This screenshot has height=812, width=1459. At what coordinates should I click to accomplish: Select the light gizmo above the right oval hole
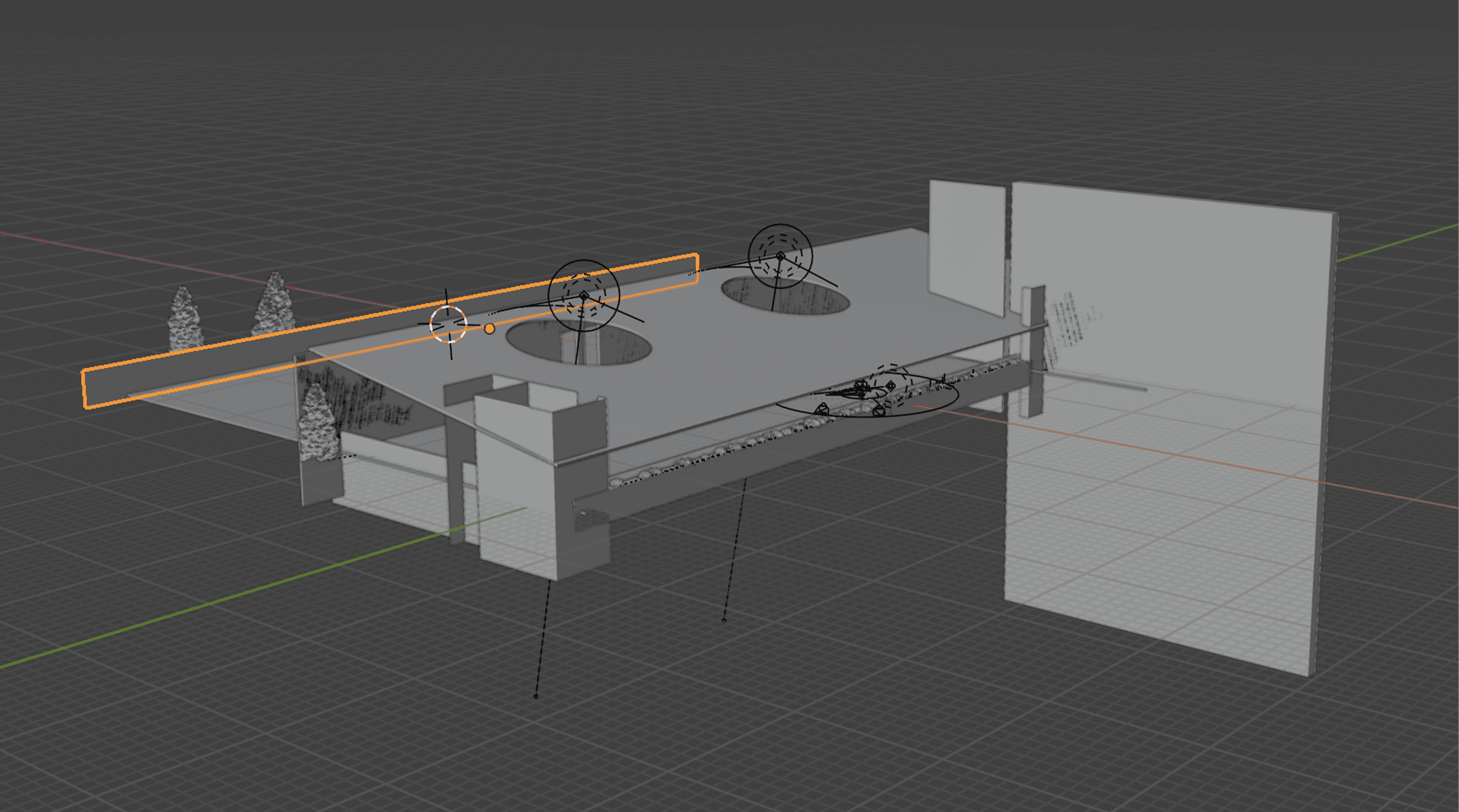coord(780,257)
